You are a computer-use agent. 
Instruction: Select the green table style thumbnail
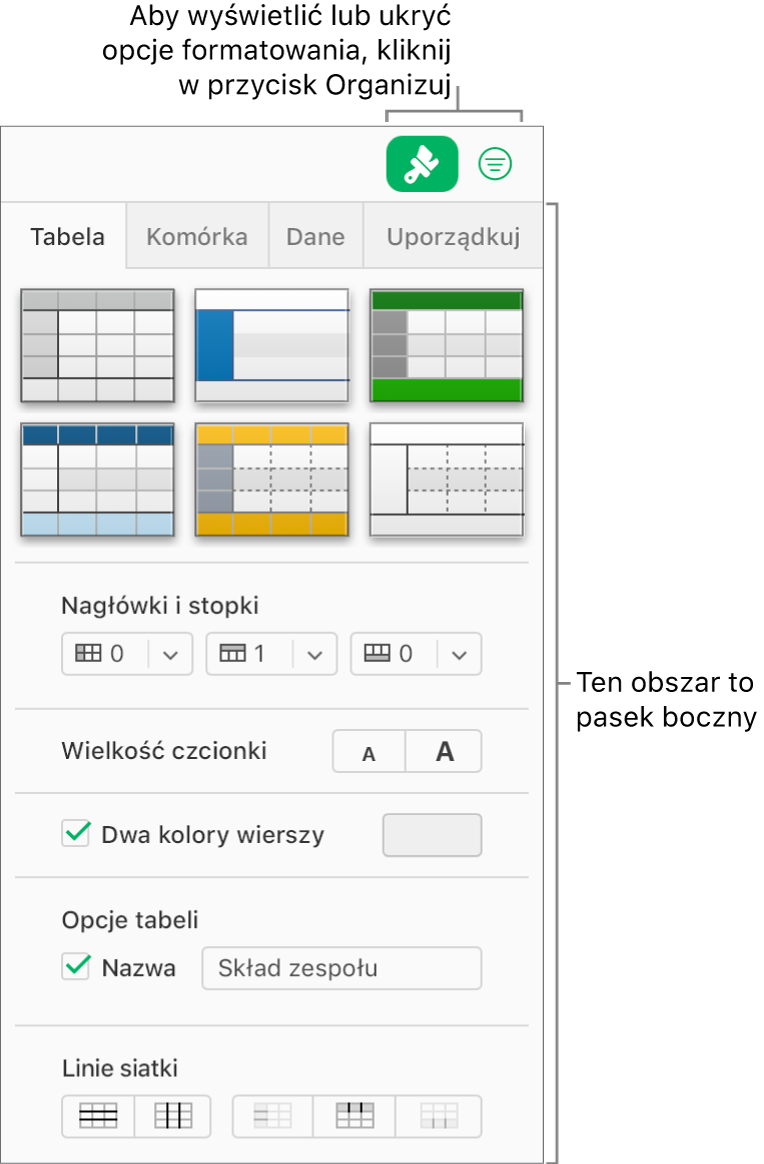(x=446, y=345)
